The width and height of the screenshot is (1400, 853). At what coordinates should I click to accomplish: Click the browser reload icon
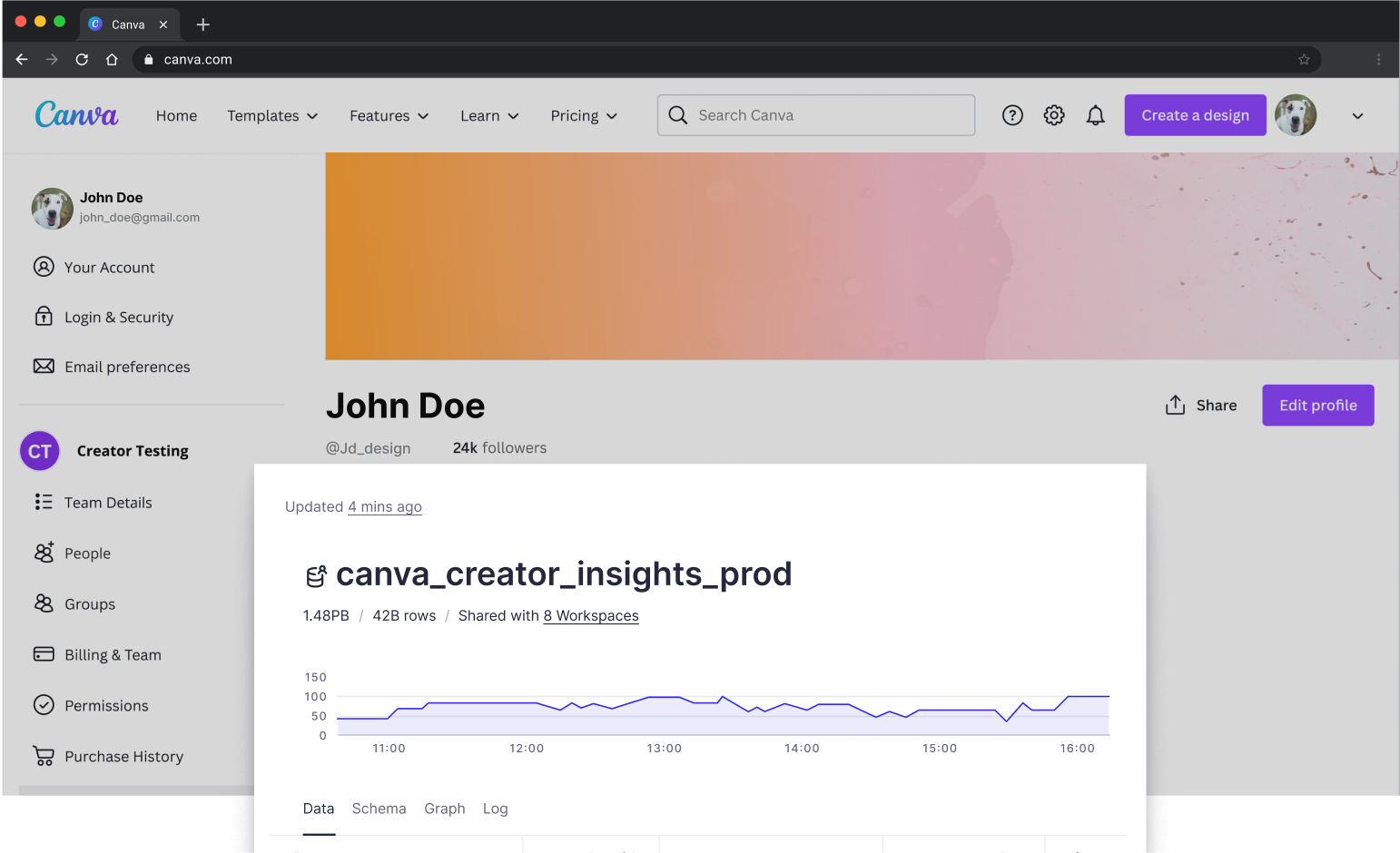[x=82, y=60]
